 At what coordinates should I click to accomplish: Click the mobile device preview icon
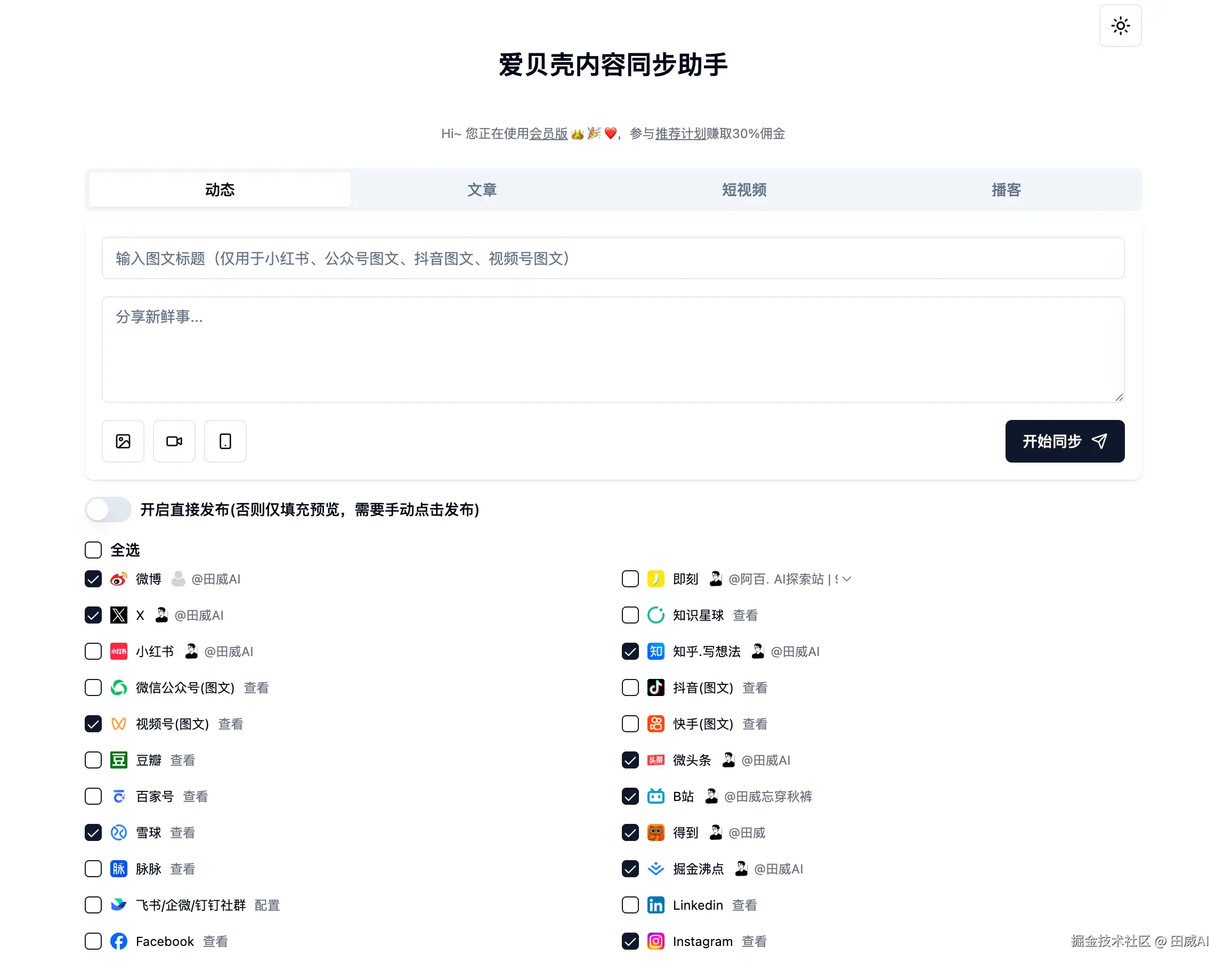coord(225,441)
